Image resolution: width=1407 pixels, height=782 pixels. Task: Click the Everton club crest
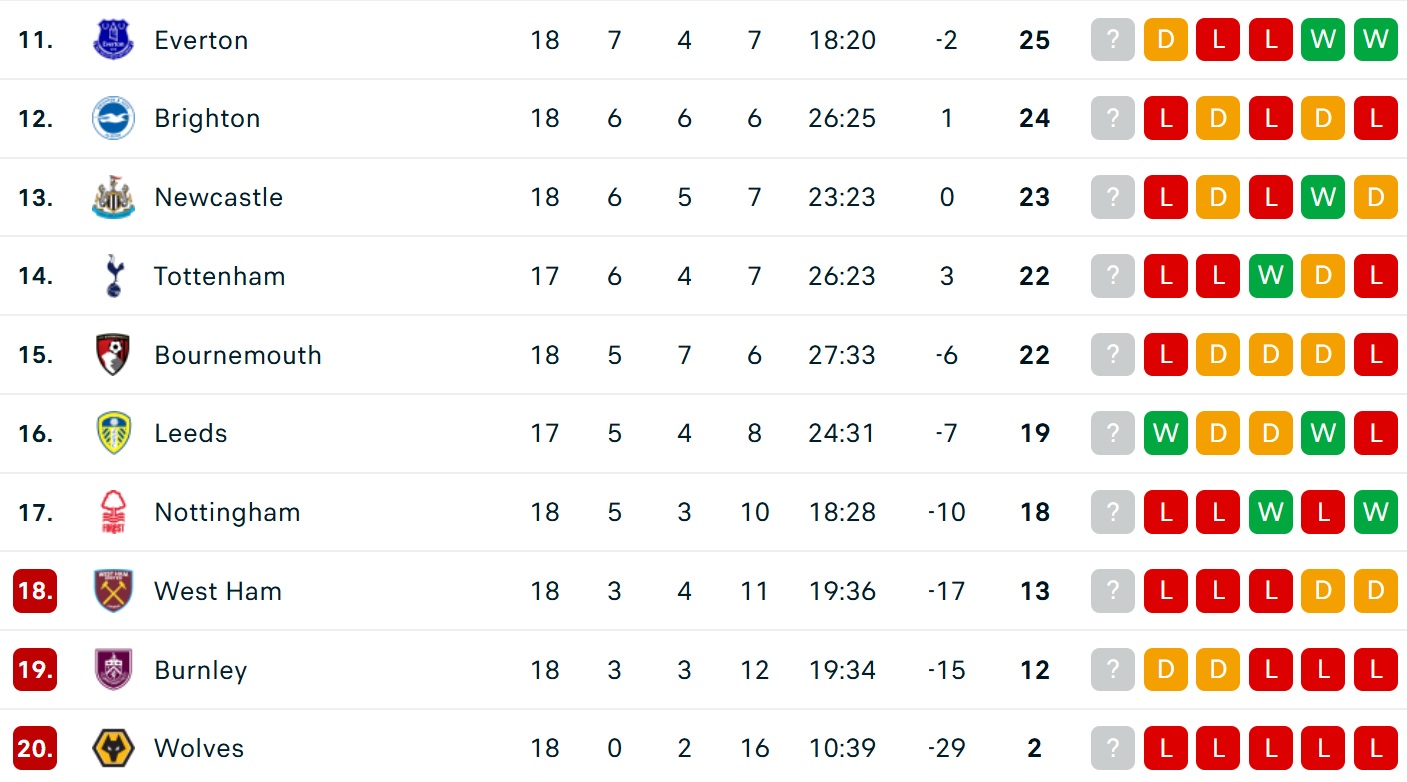tap(113, 40)
